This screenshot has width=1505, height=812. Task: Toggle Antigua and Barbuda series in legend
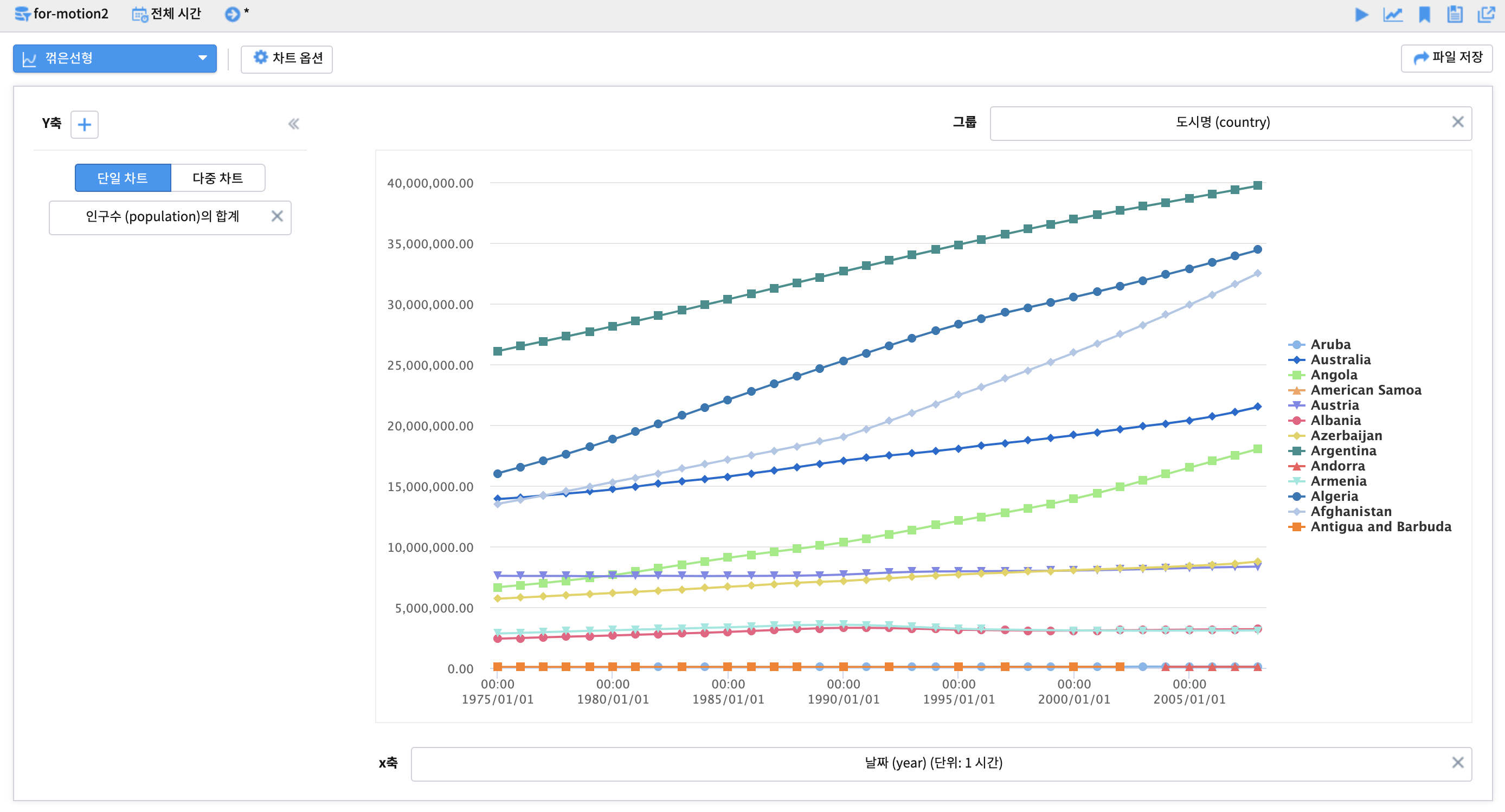[1369, 527]
